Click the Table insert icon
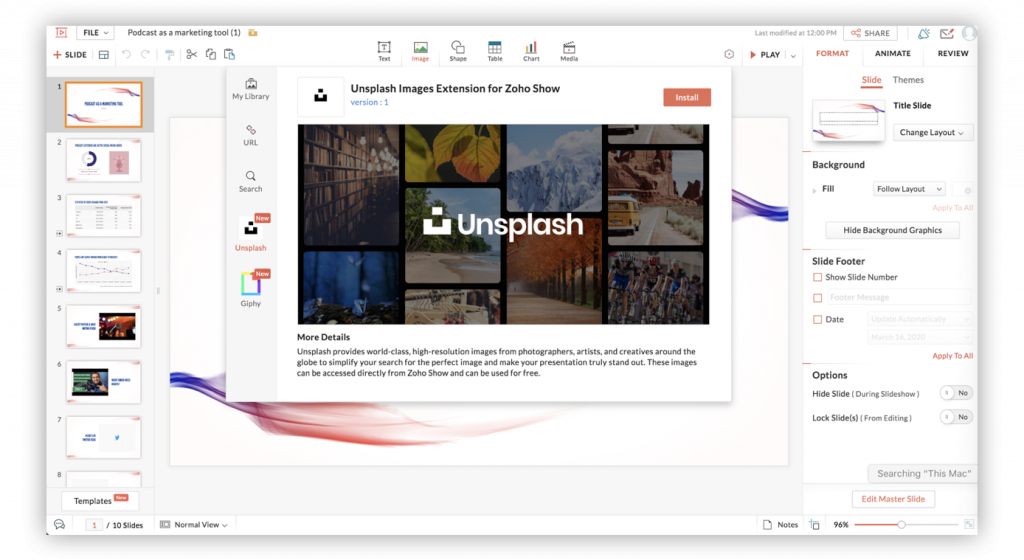Viewport: 1024px width, 560px height. 494,50
